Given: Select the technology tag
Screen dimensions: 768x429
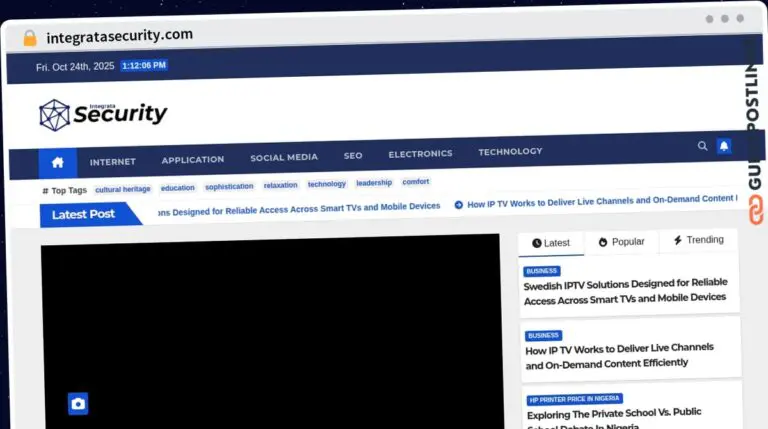Looking at the screenshot, I should (x=327, y=184).
